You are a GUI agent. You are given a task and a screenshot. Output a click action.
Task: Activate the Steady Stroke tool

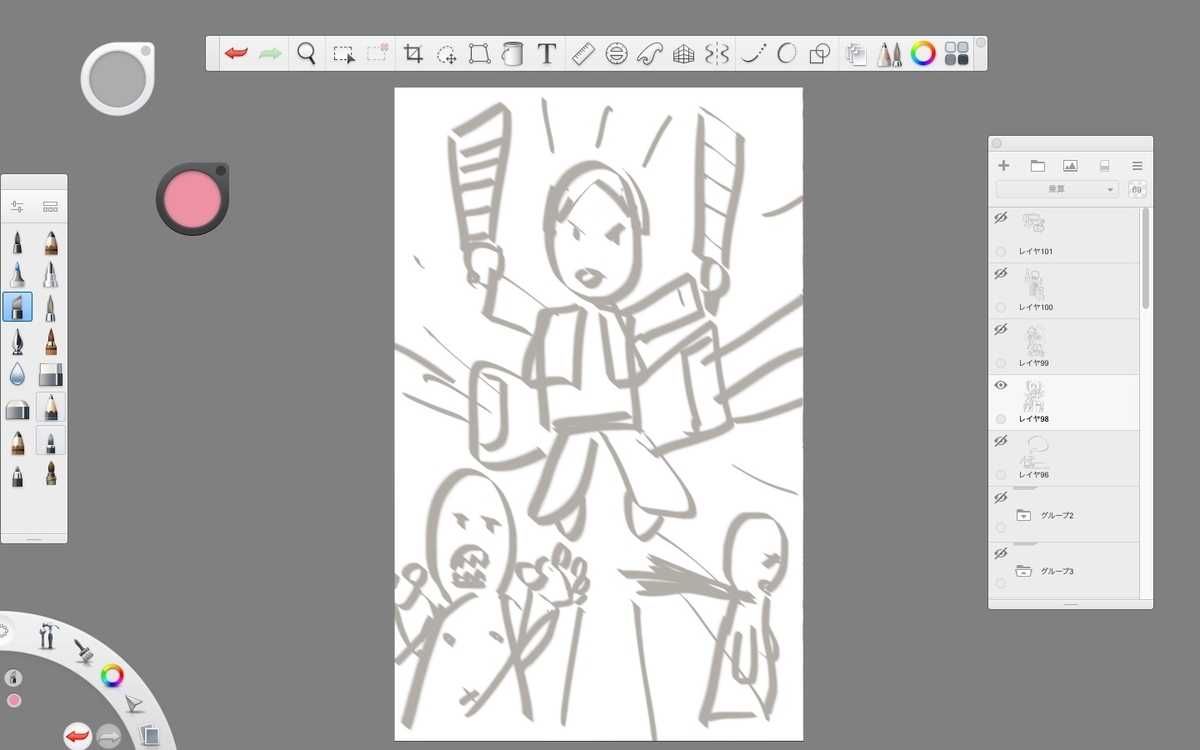(753, 54)
